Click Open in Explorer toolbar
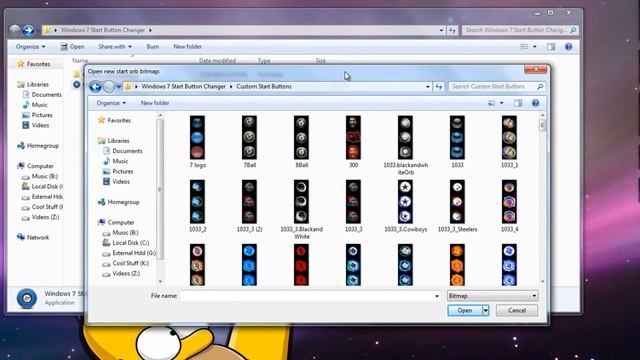 pos(73,47)
